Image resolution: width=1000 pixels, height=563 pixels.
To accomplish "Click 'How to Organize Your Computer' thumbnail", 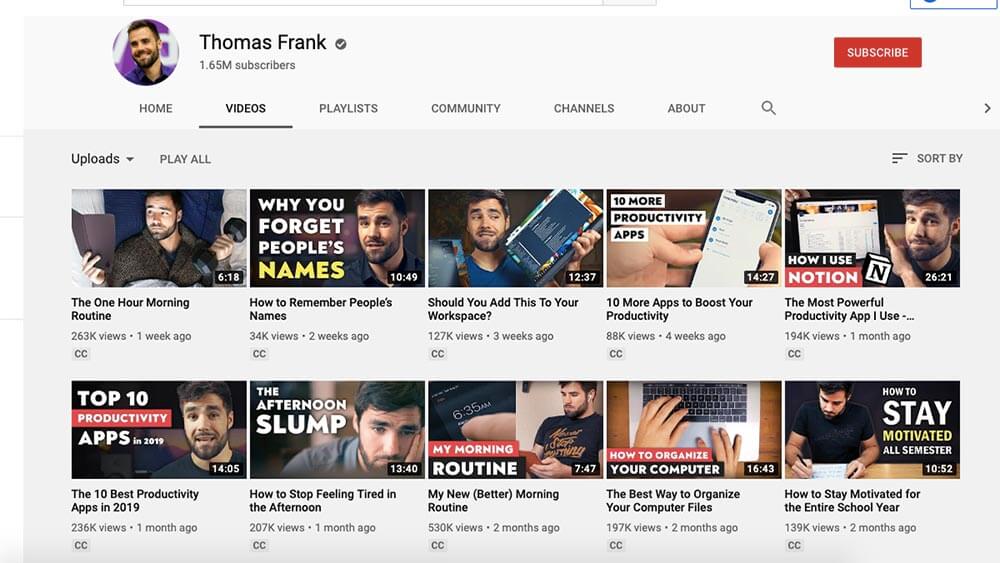I will [x=693, y=430].
